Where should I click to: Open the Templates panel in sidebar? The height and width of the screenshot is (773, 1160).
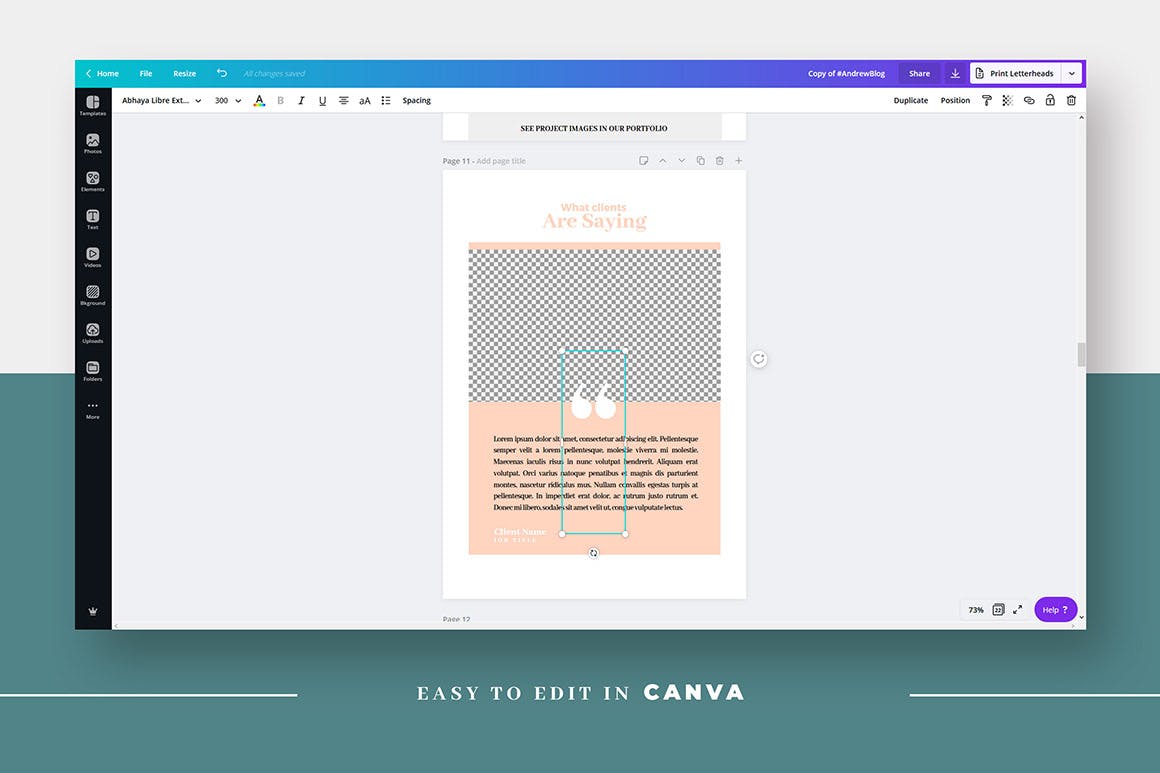point(93,105)
